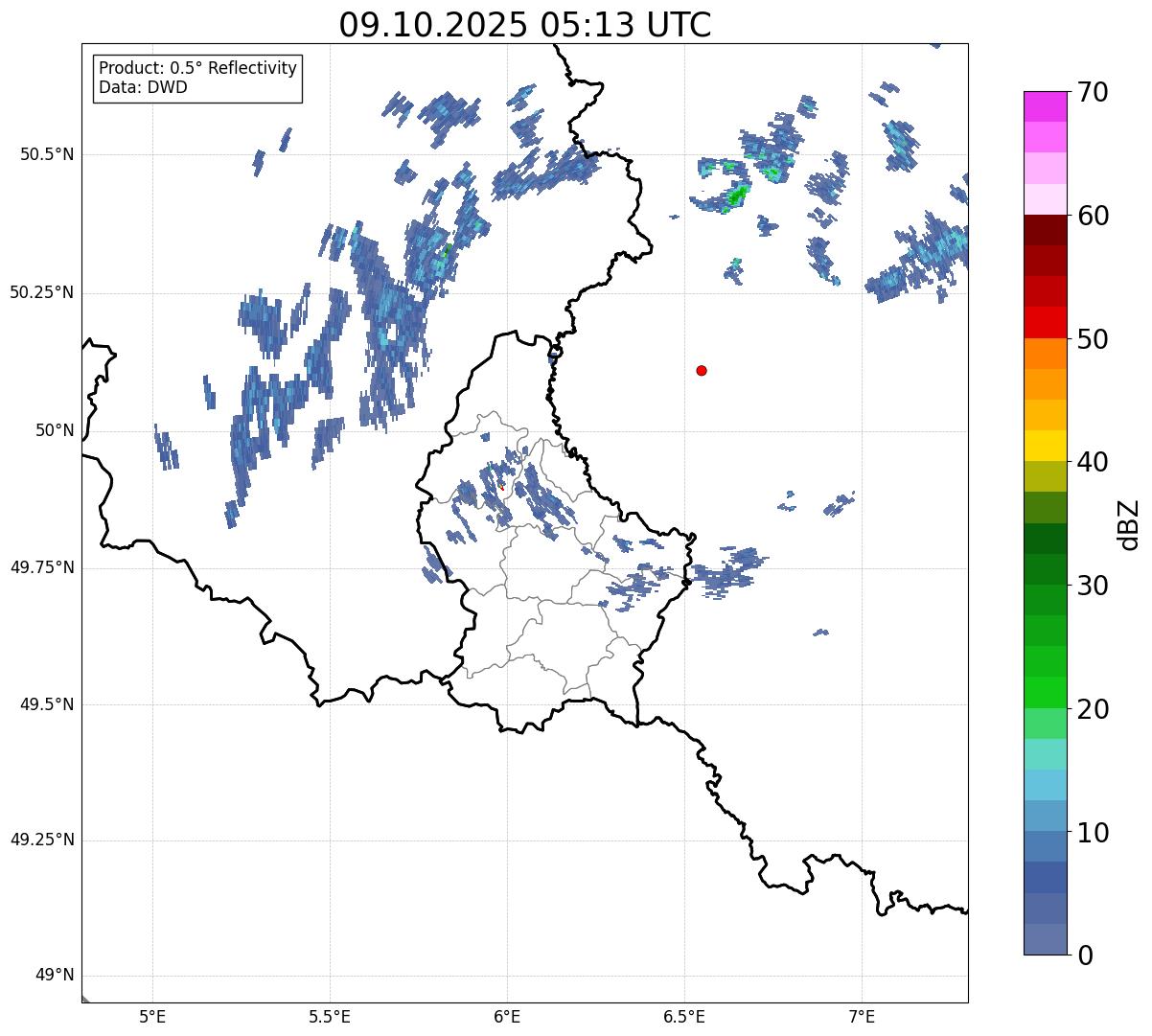The image size is (1152, 1036).
Task: Click the 50 tick on colorbar
Action: click(x=1093, y=339)
